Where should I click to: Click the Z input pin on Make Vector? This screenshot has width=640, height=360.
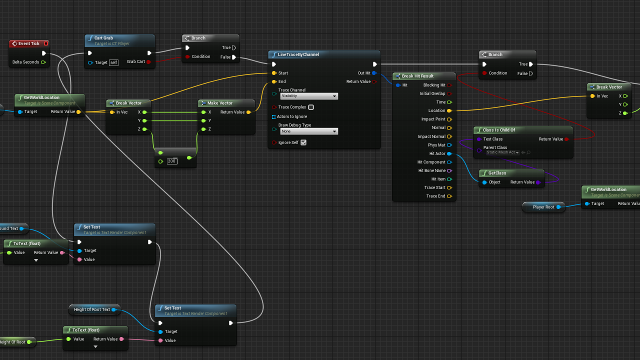coord(204,129)
